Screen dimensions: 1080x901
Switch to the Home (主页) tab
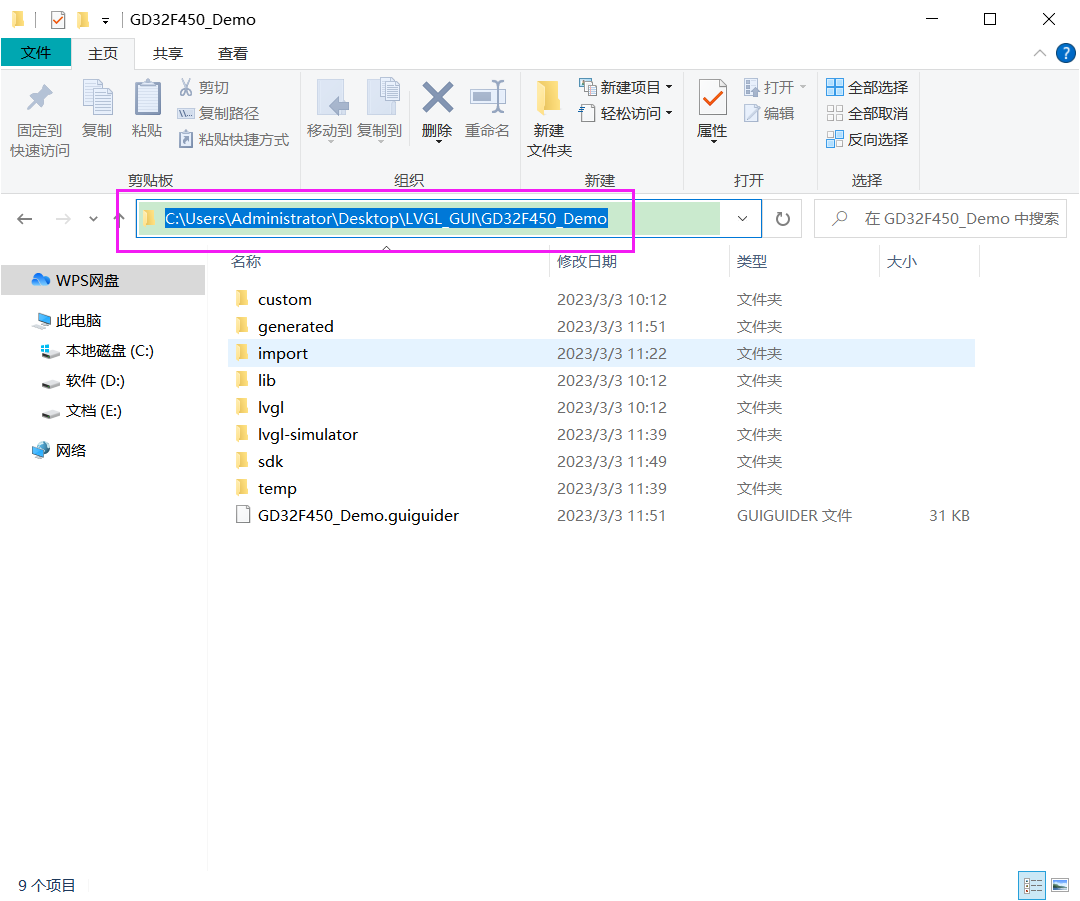103,54
